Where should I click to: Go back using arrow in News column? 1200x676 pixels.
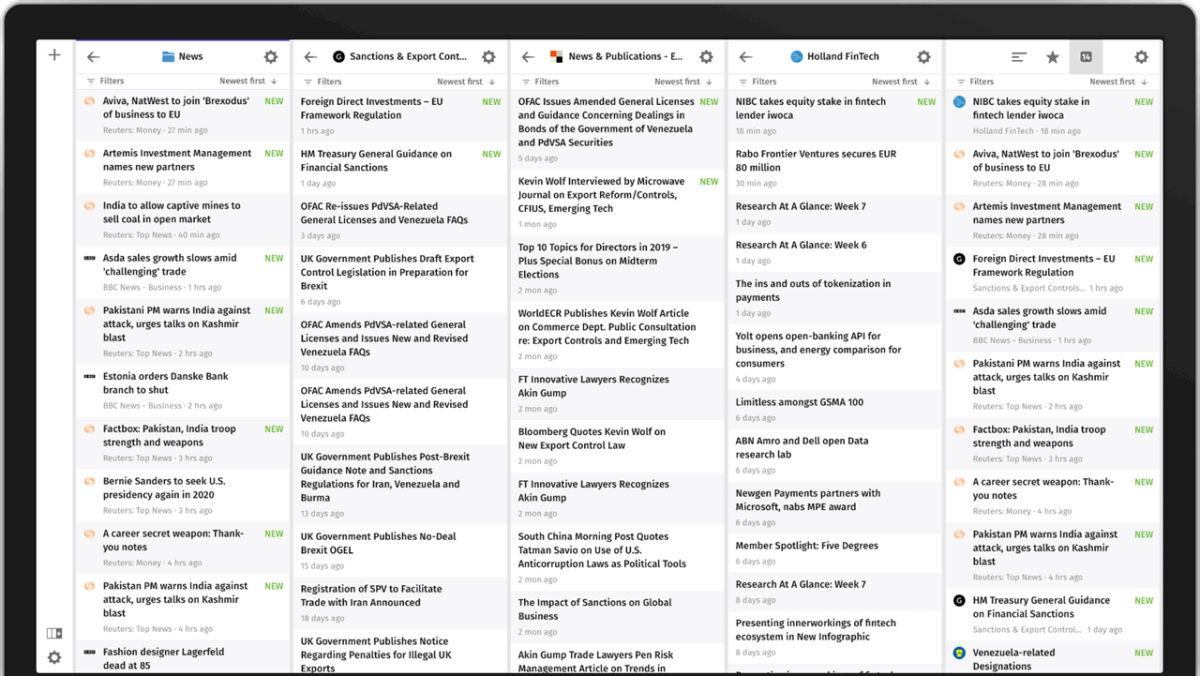click(x=94, y=57)
